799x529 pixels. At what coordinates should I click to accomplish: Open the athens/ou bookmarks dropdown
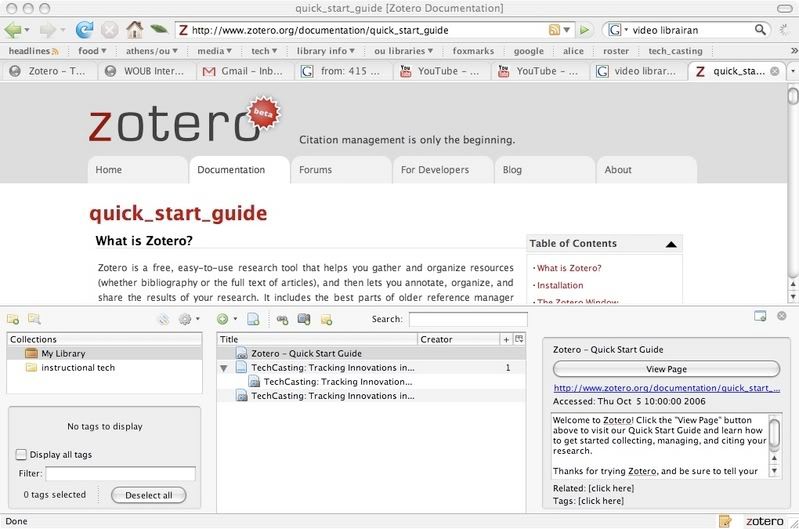point(152,51)
